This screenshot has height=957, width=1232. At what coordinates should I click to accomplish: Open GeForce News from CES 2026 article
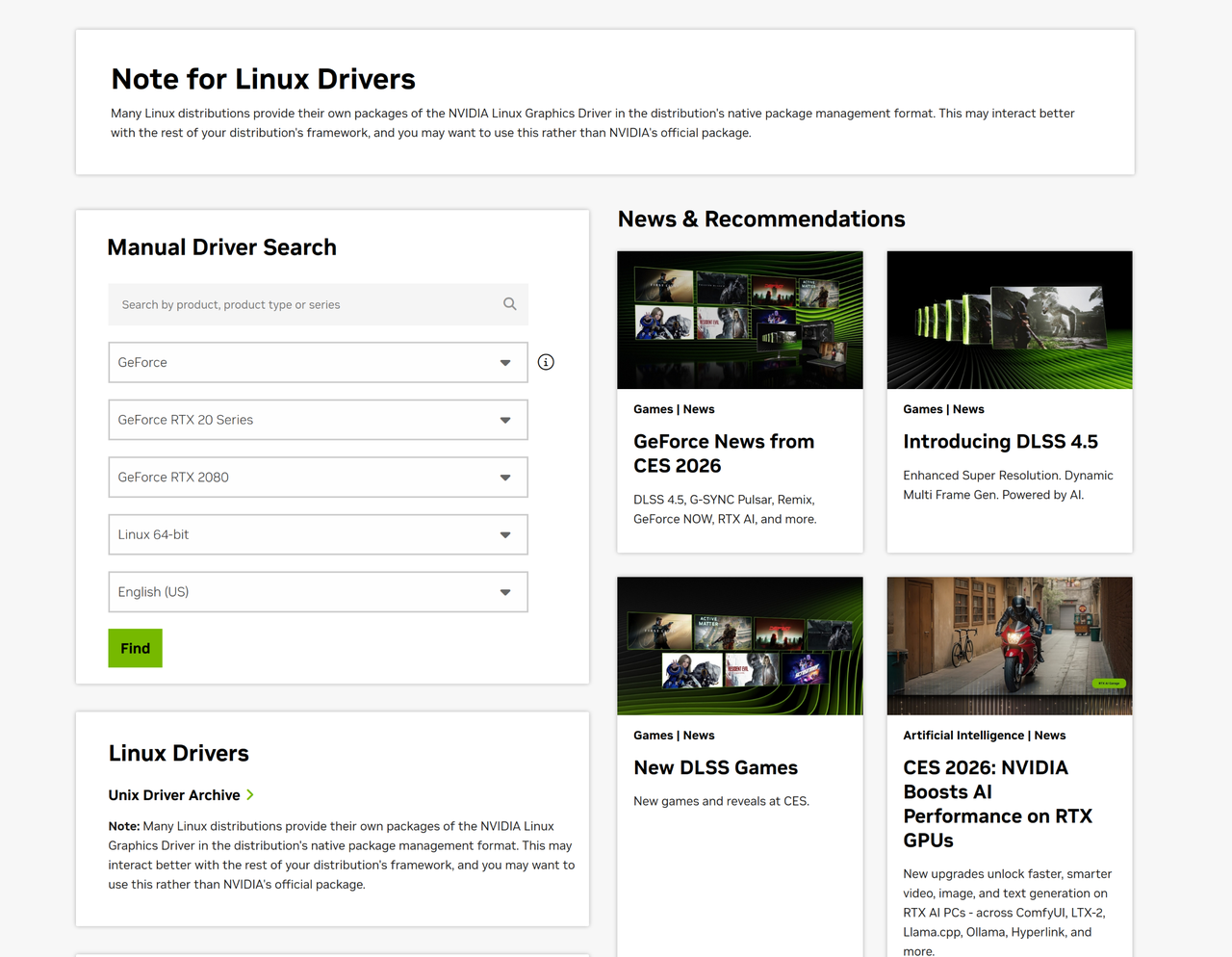(x=724, y=453)
